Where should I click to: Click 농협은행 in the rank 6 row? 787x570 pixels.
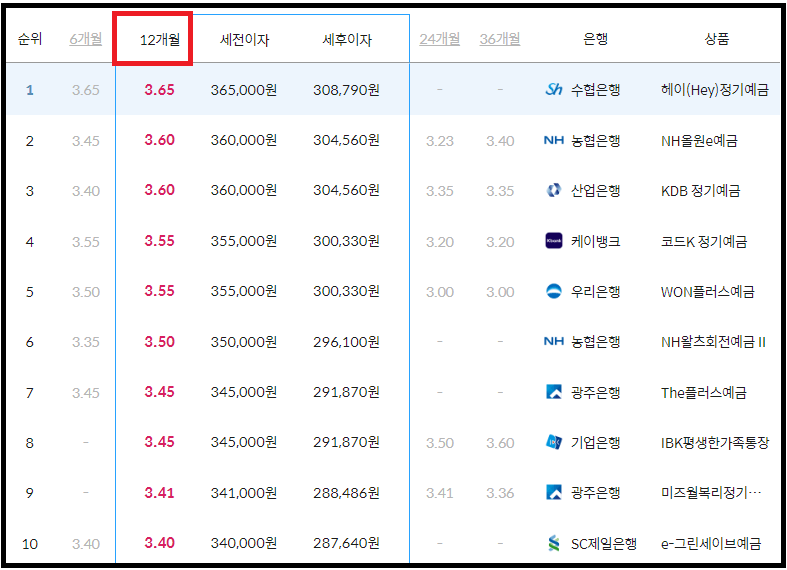tap(596, 342)
